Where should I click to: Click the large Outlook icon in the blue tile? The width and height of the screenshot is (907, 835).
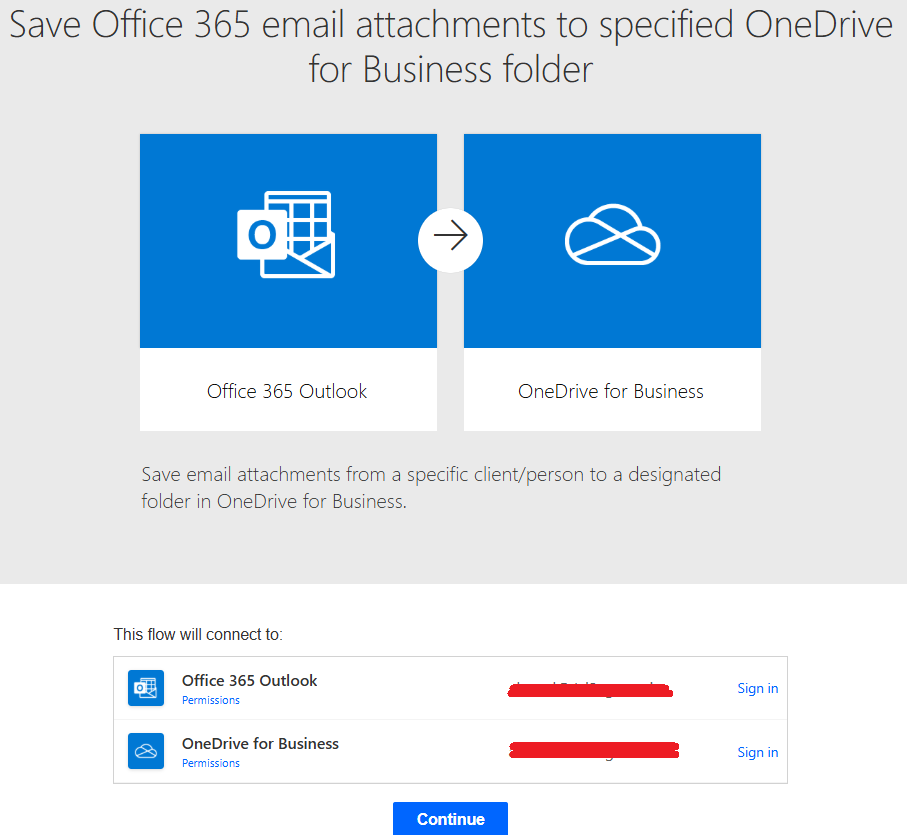[286, 234]
